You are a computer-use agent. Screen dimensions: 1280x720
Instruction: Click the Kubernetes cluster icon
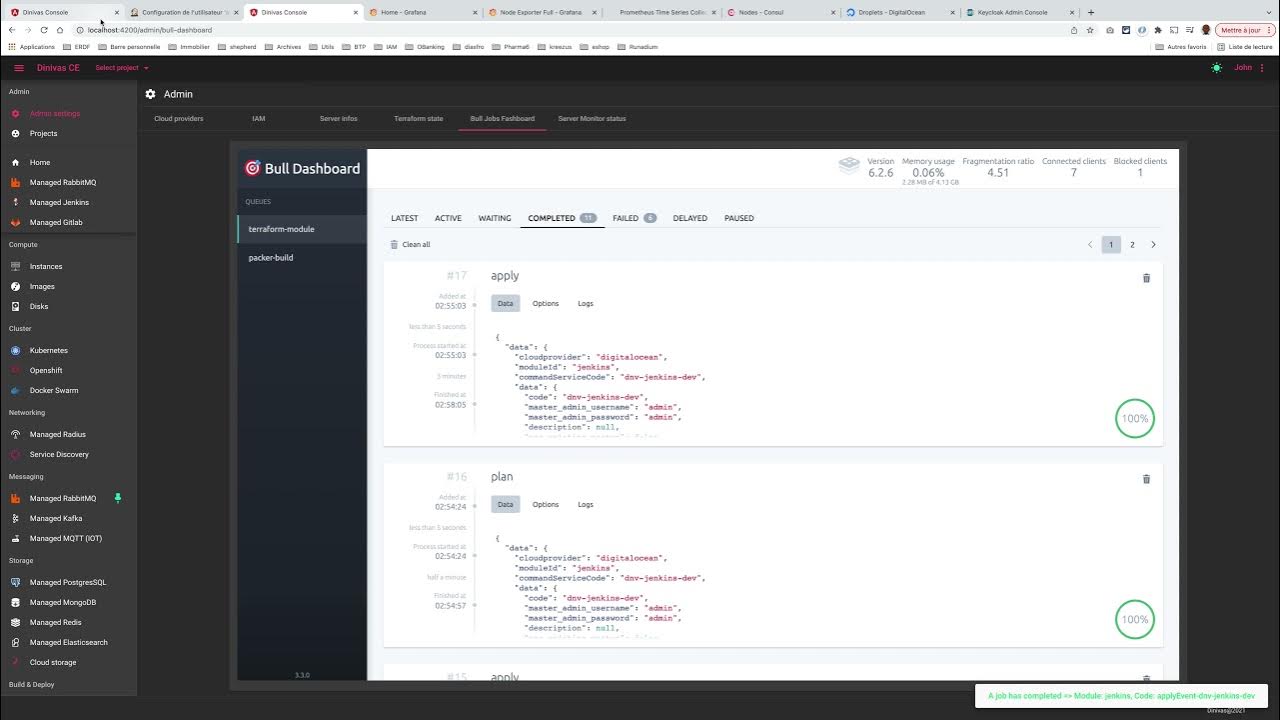coord(16,350)
